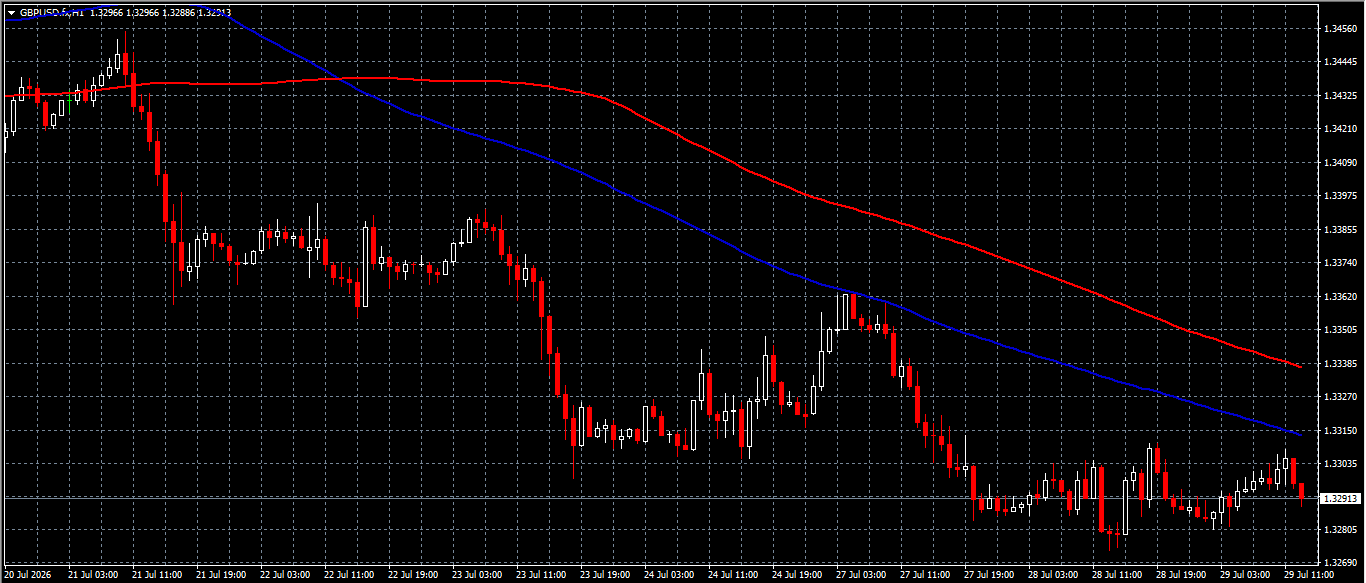Viewport: 1366px width, 583px height.
Task: Select the 24 Jul 11:00 time label
Action: point(733,576)
